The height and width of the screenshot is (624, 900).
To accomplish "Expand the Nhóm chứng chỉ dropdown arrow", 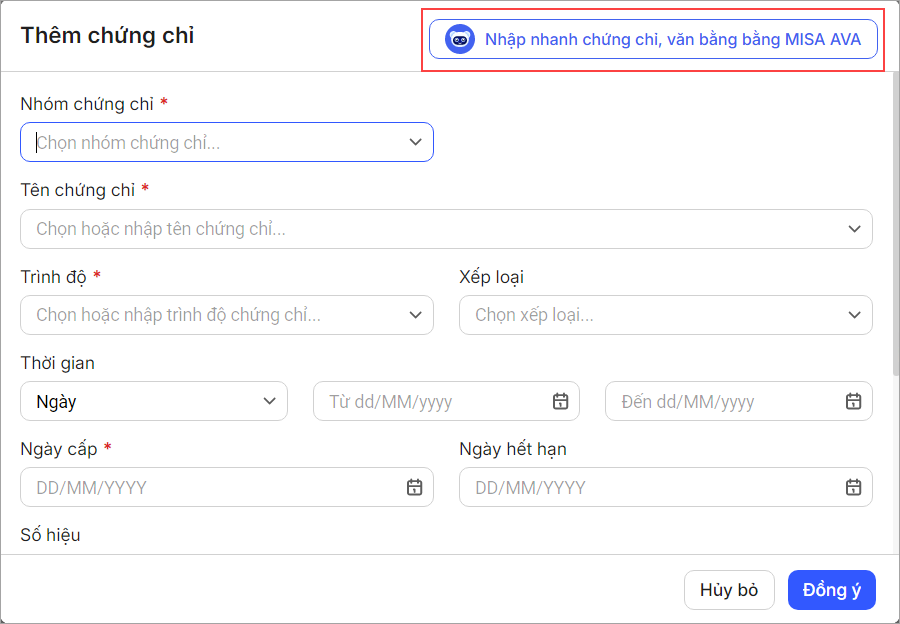I will [416, 142].
